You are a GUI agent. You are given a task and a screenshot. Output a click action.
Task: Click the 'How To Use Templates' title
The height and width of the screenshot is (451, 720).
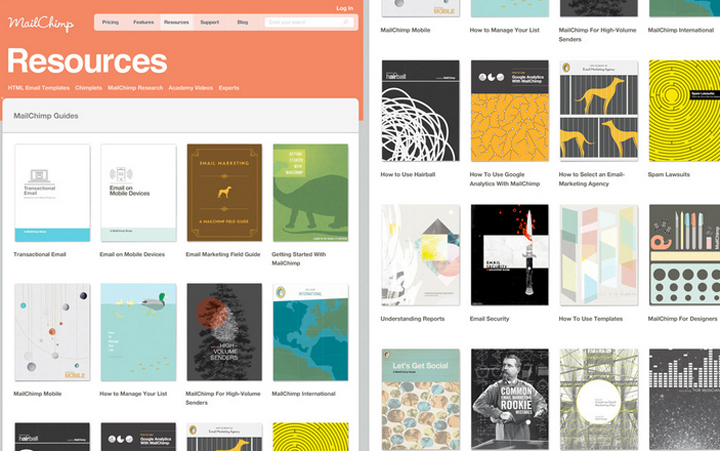(x=591, y=319)
